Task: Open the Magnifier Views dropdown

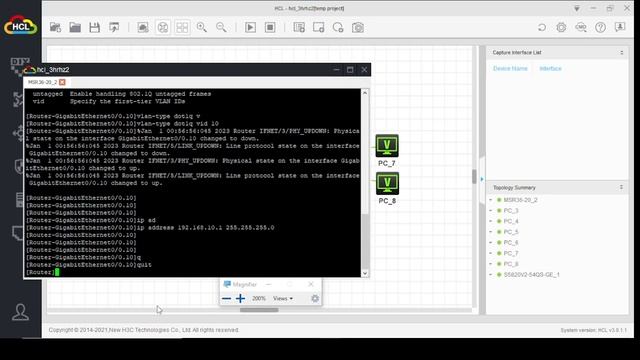Action: pyautogui.click(x=283, y=298)
